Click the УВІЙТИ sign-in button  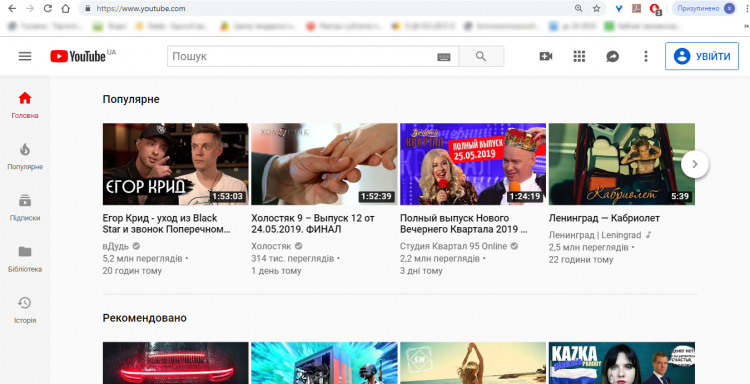coord(702,56)
